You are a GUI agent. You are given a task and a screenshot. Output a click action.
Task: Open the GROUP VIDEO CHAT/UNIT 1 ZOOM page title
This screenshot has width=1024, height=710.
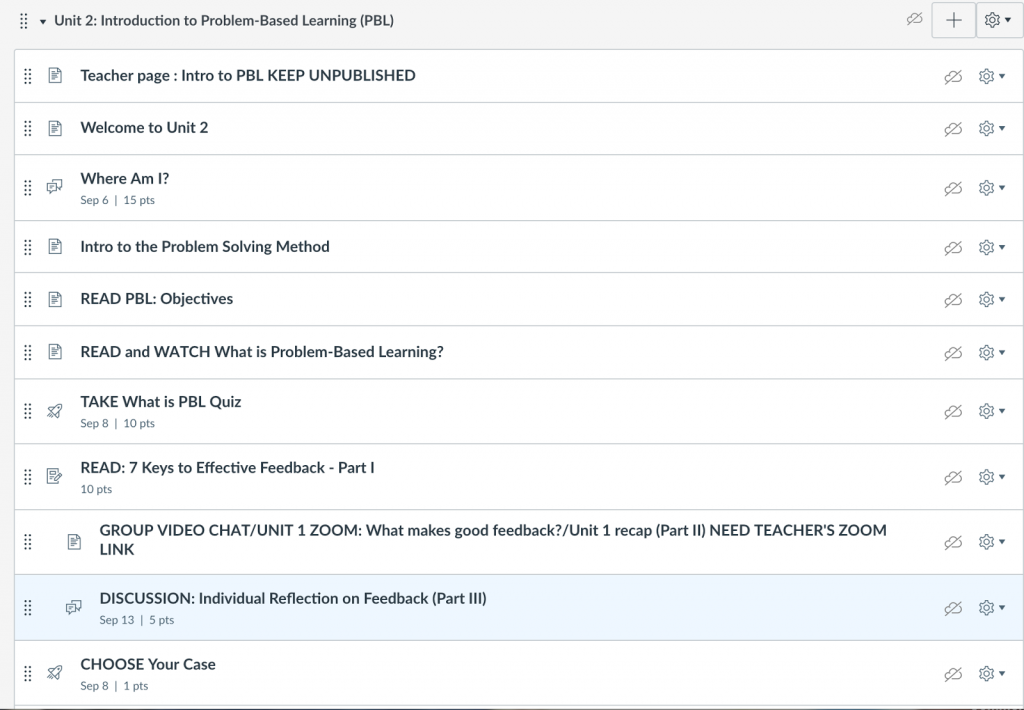tap(493, 540)
